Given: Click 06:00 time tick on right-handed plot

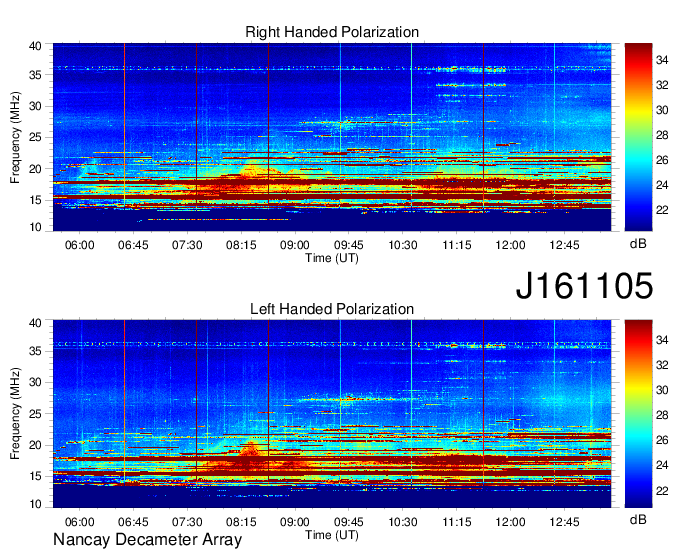Looking at the screenshot, I should [x=79, y=245].
